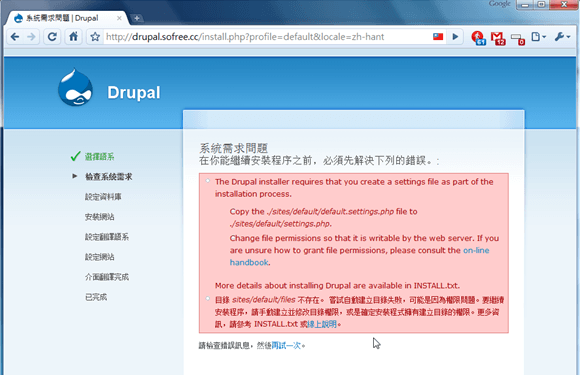Click the go arrow next to the address bar
Screen dimensions: 580x375
[x=455, y=37]
